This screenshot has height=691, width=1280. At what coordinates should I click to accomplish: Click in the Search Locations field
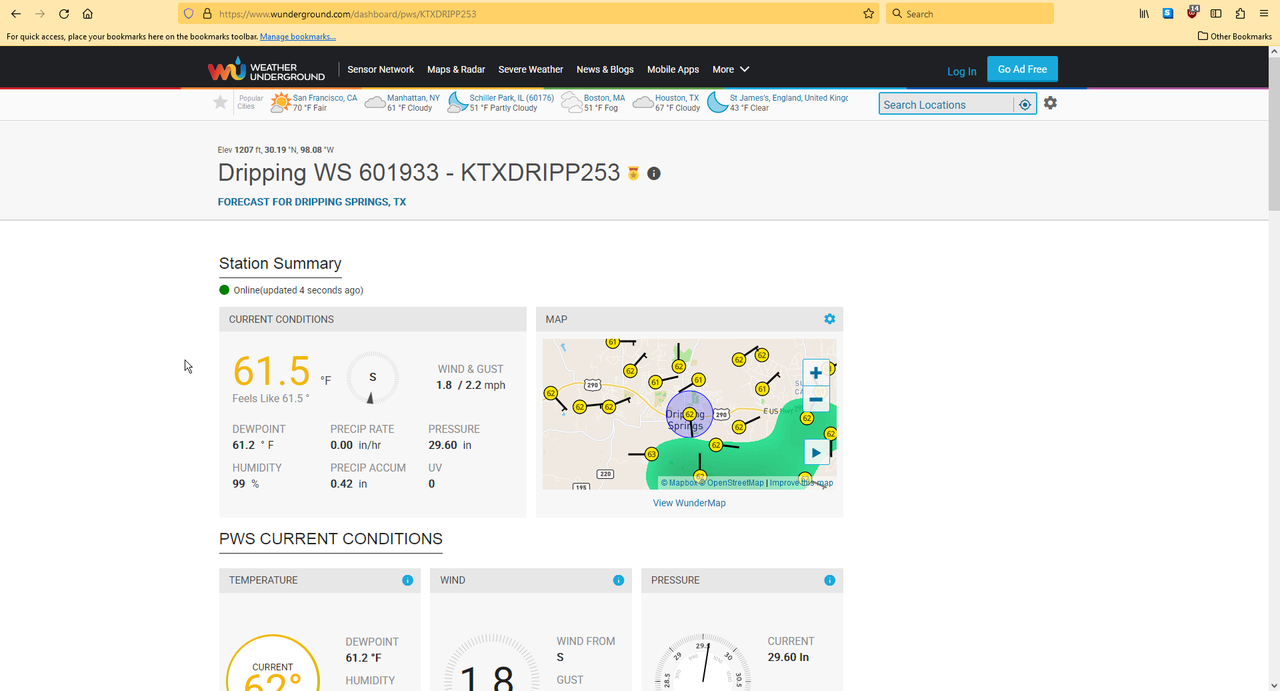click(x=946, y=104)
